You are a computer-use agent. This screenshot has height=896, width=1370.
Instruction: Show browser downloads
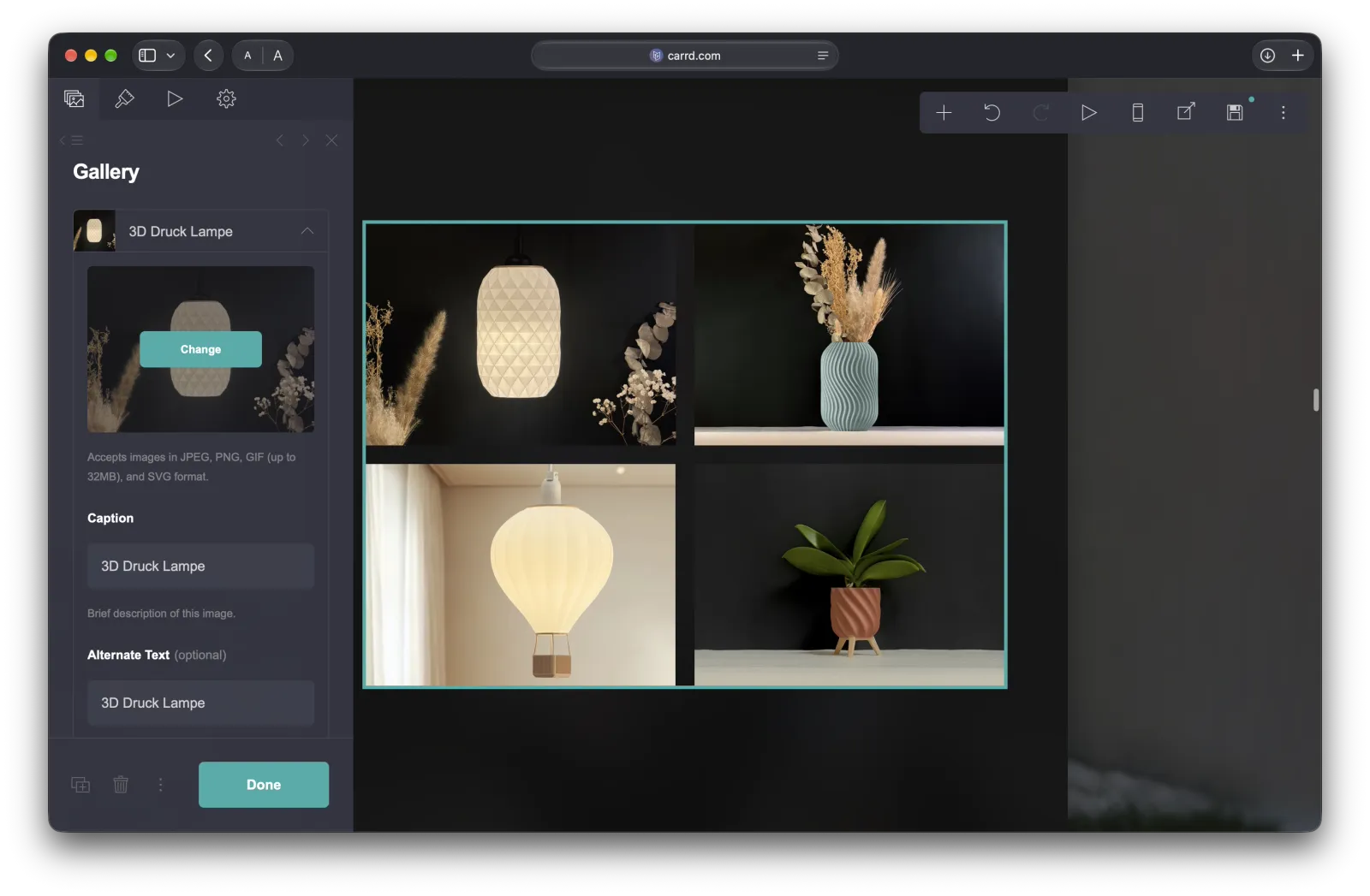click(1267, 56)
